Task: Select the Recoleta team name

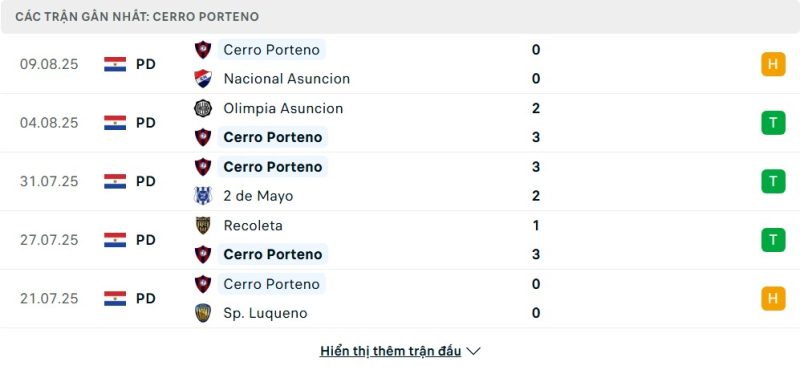Action: coord(253,226)
